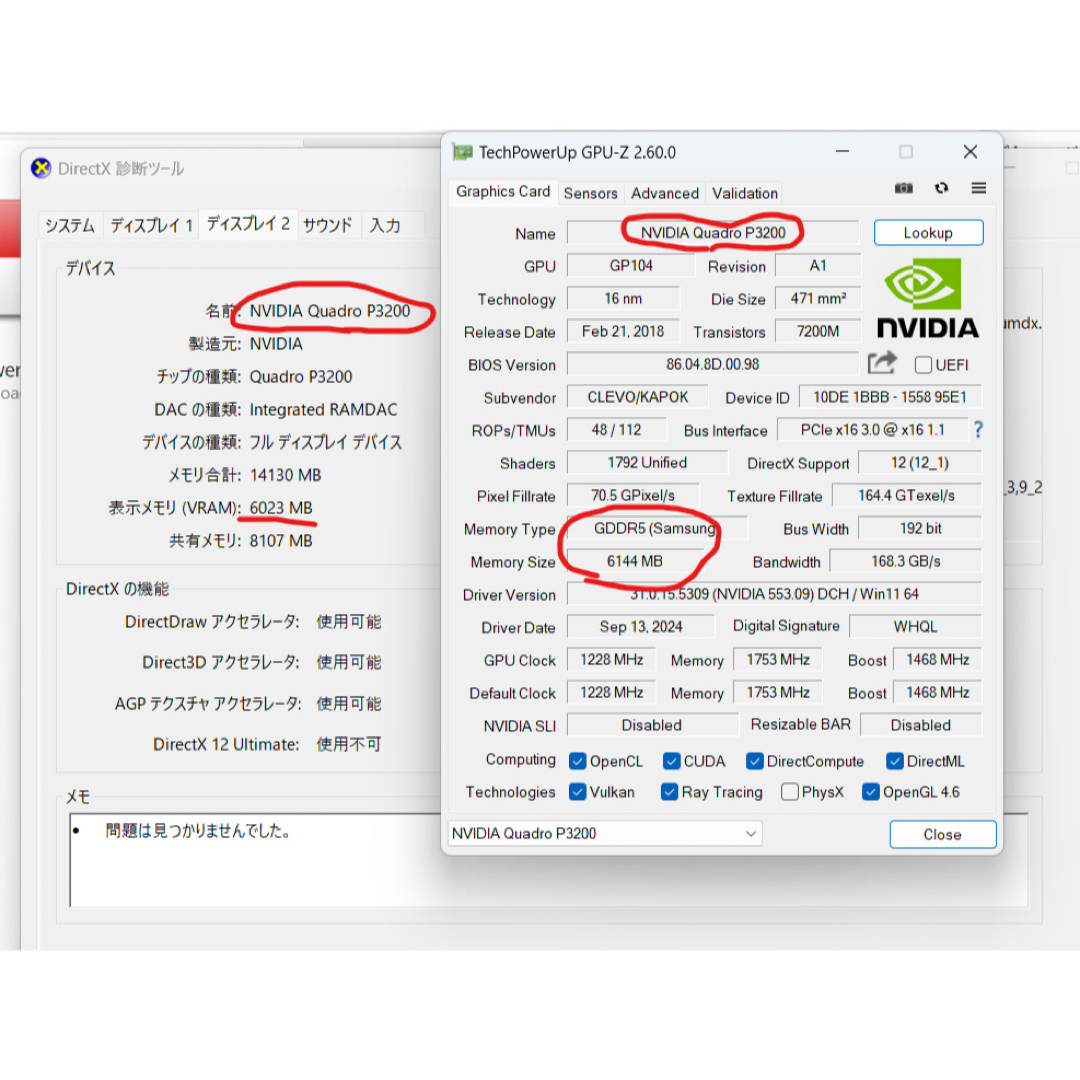
Task: Click the DirectX diagnostic tool title icon
Action: 41,168
